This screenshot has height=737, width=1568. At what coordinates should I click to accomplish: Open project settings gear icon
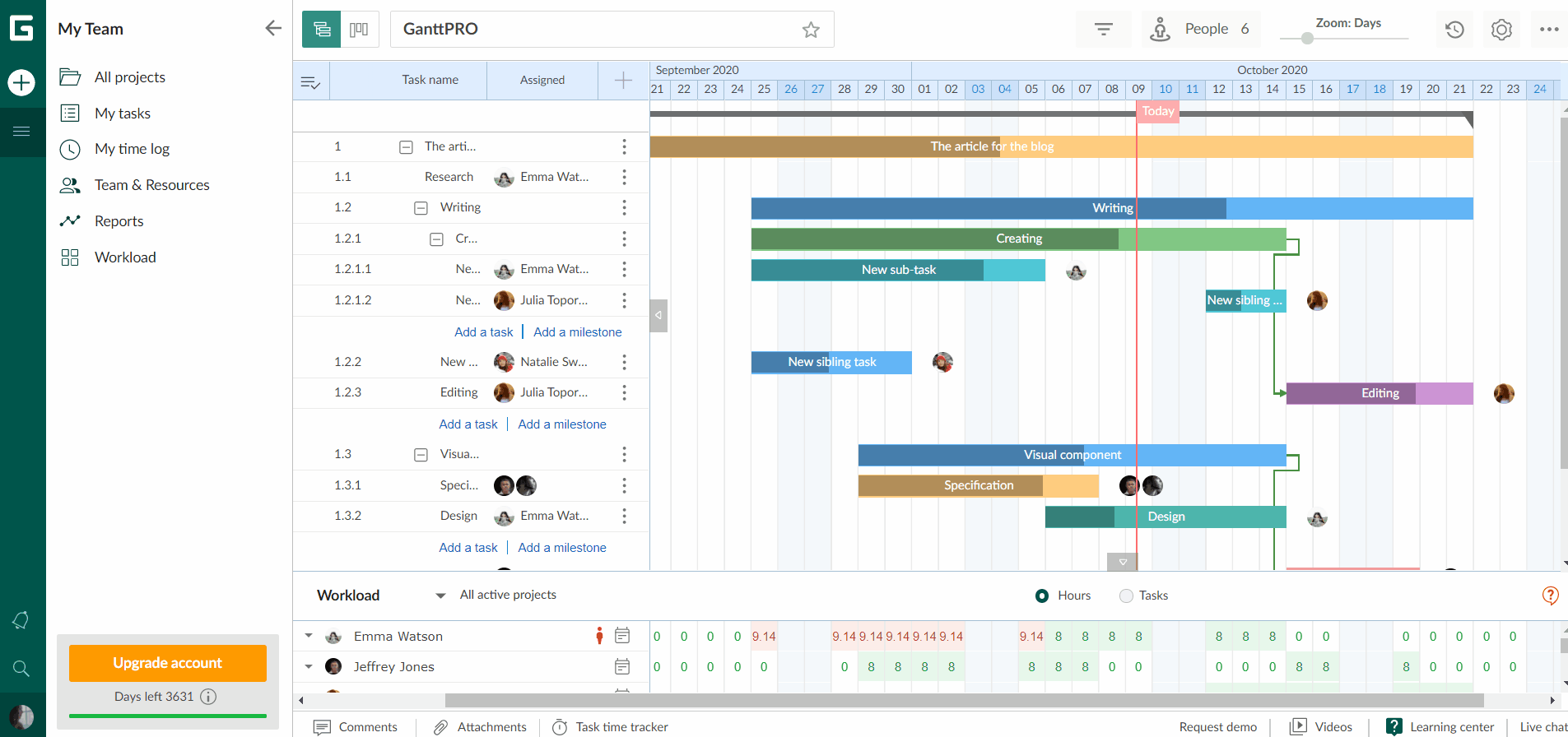point(1501,30)
